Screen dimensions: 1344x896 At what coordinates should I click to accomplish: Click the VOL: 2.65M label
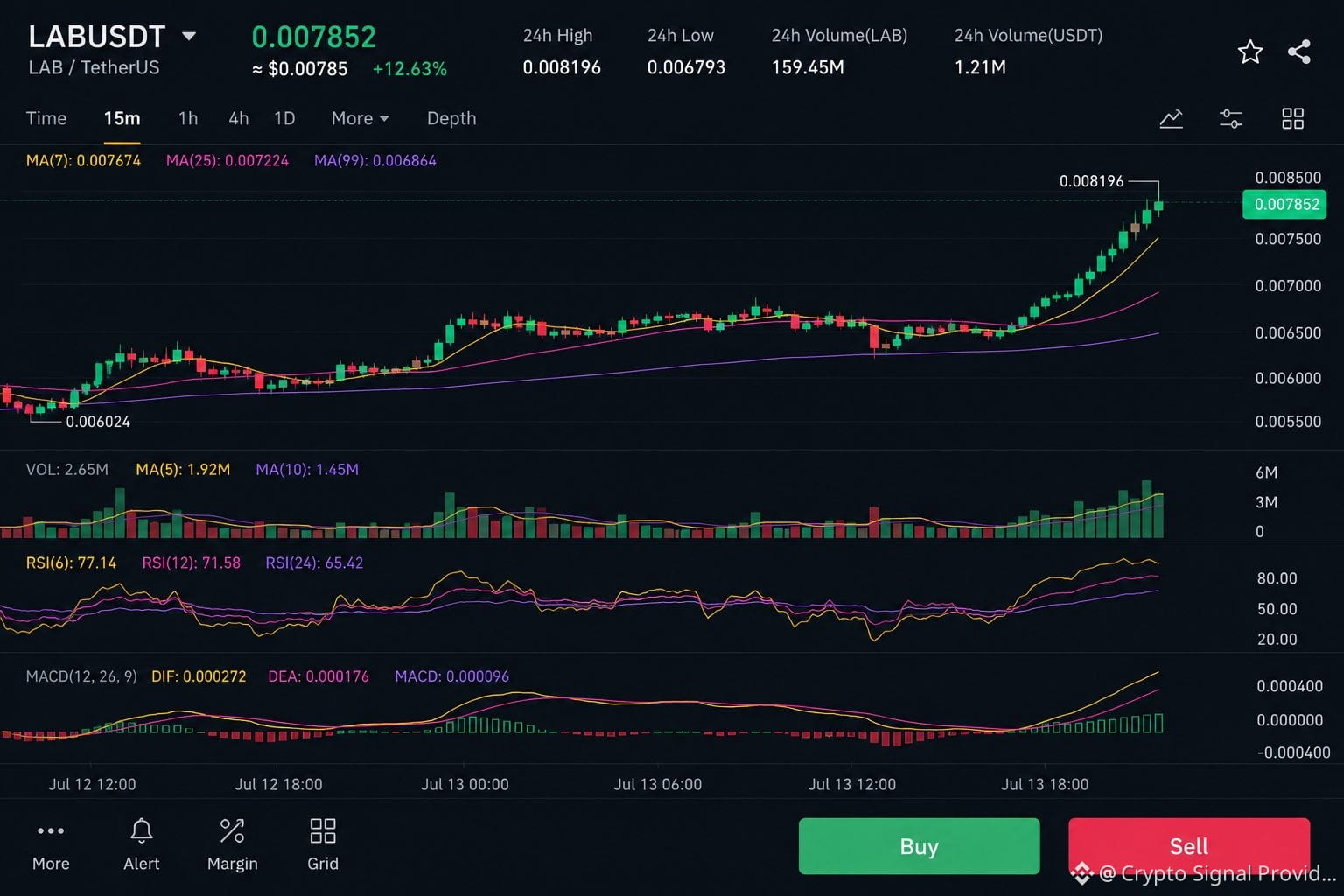(67, 470)
